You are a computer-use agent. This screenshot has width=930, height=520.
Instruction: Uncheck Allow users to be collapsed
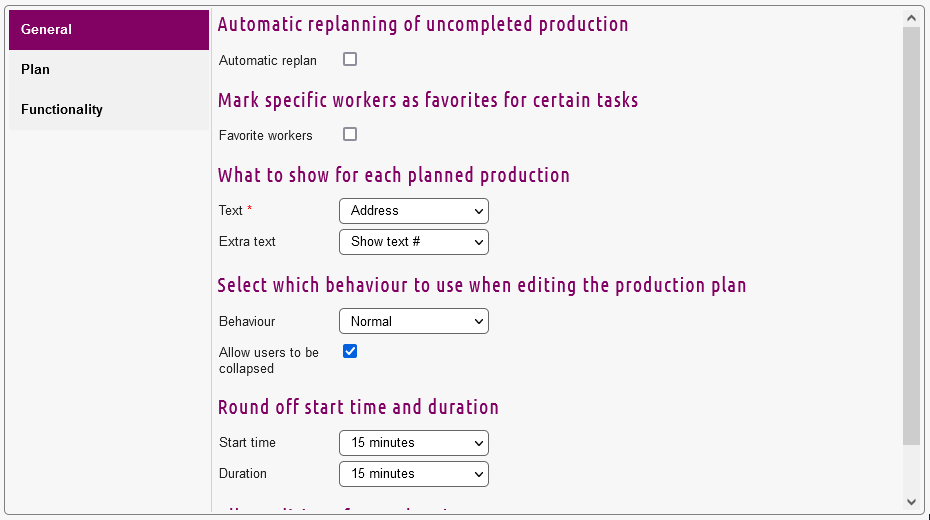pyautogui.click(x=350, y=351)
